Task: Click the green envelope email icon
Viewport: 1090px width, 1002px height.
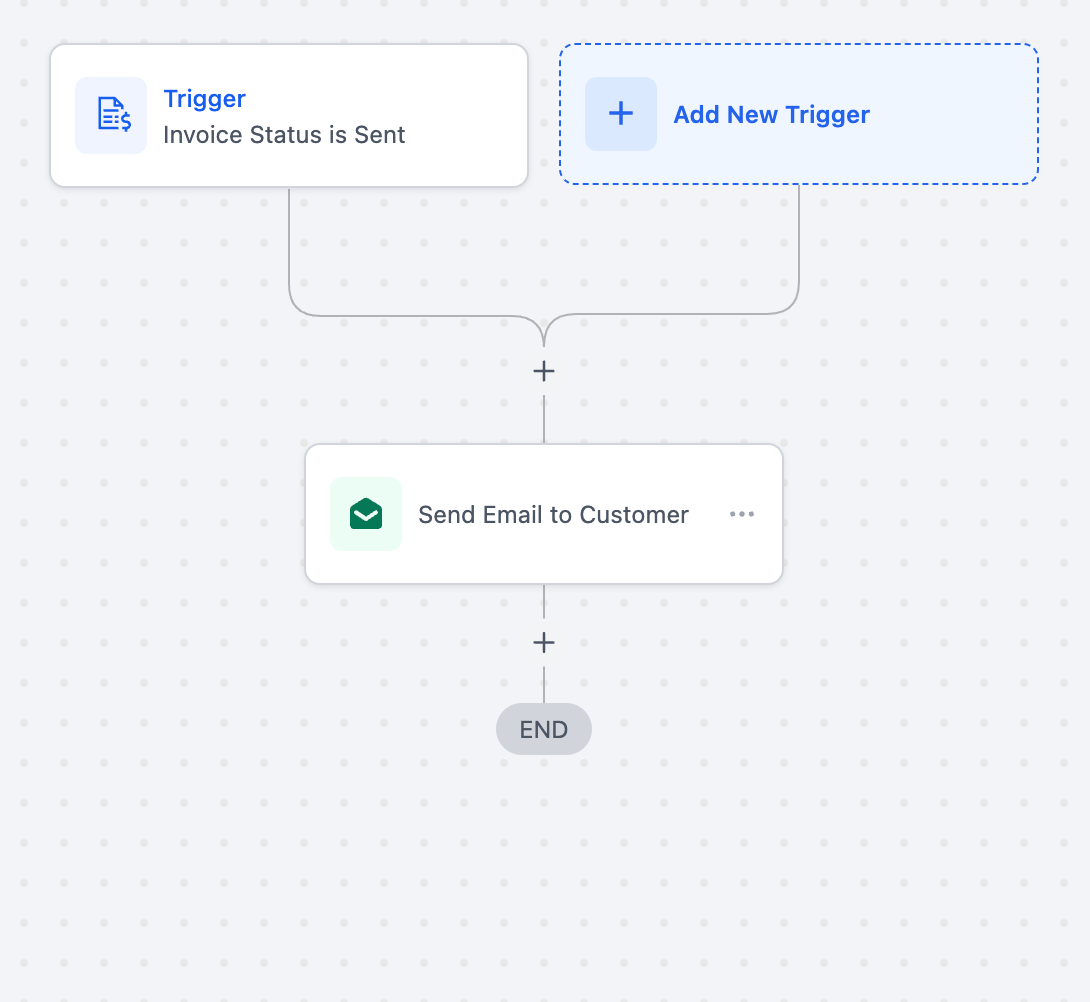Action: point(366,514)
